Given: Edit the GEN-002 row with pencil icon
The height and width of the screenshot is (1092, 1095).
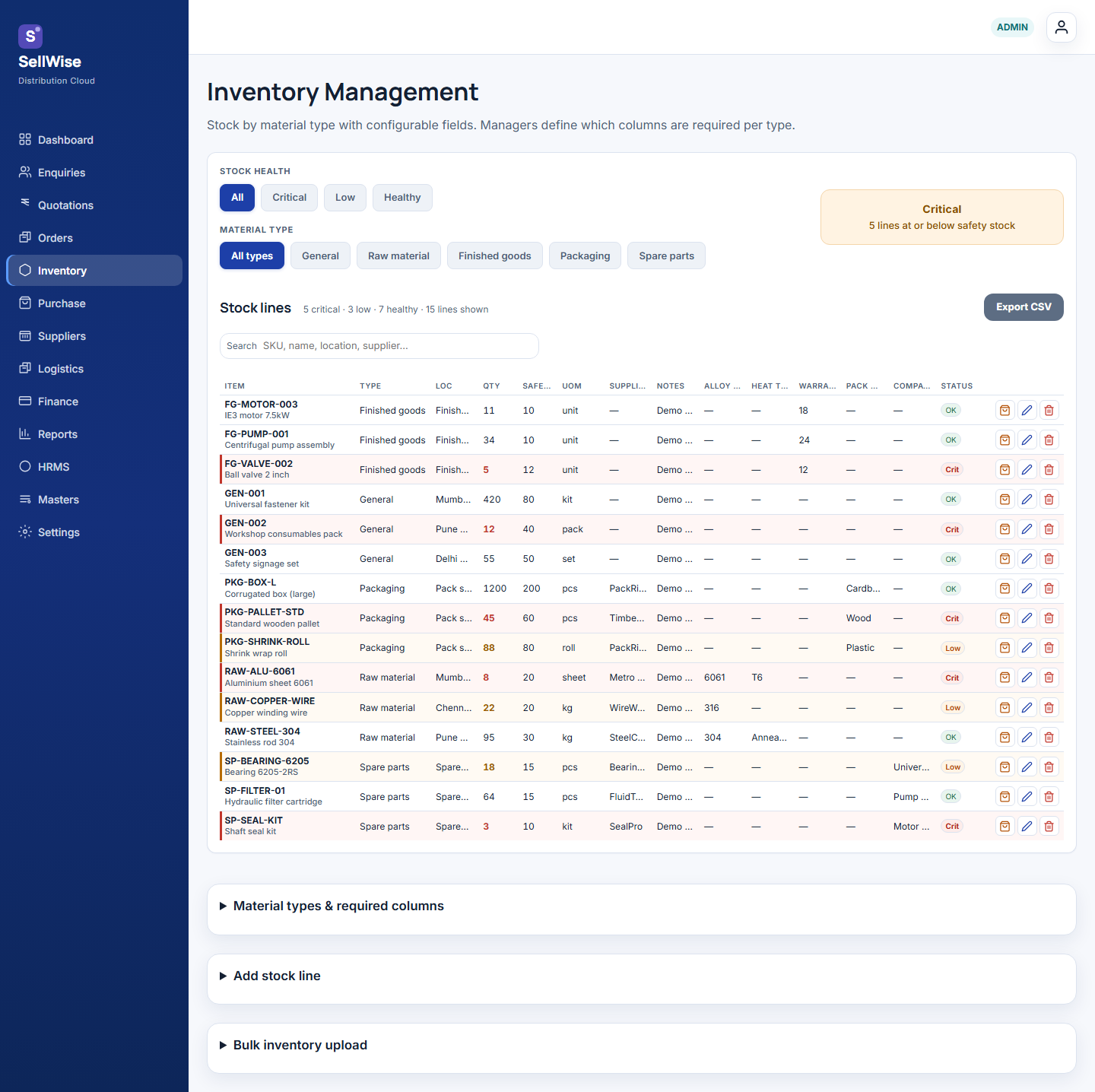Looking at the screenshot, I should click(x=1027, y=529).
